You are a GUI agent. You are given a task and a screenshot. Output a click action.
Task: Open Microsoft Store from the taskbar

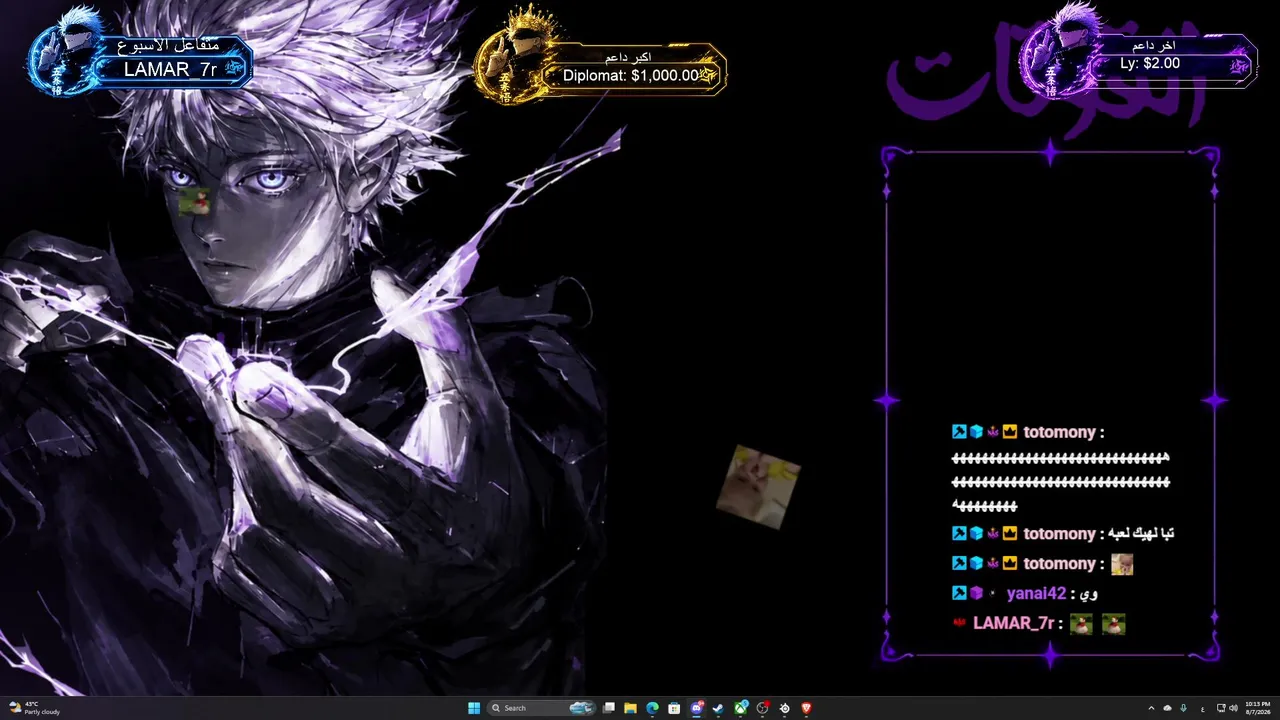click(x=675, y=708)
